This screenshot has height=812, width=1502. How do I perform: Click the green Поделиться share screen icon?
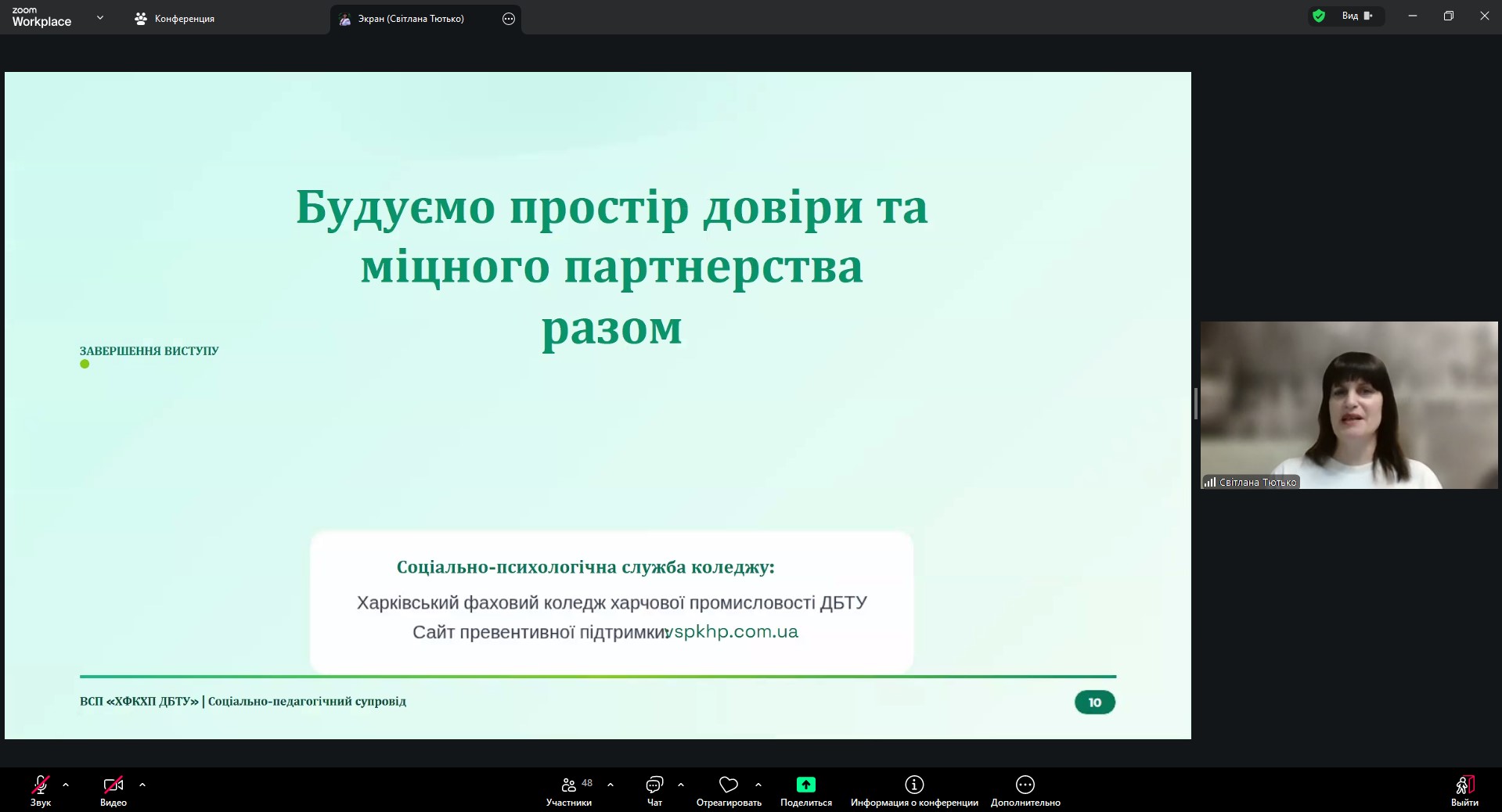tap(806, 785)
